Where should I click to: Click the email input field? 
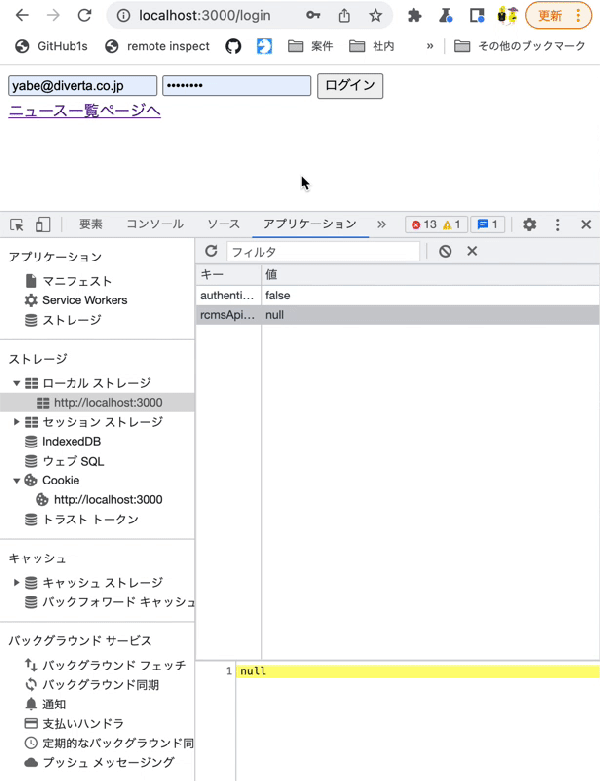click(x=83, y=86)
